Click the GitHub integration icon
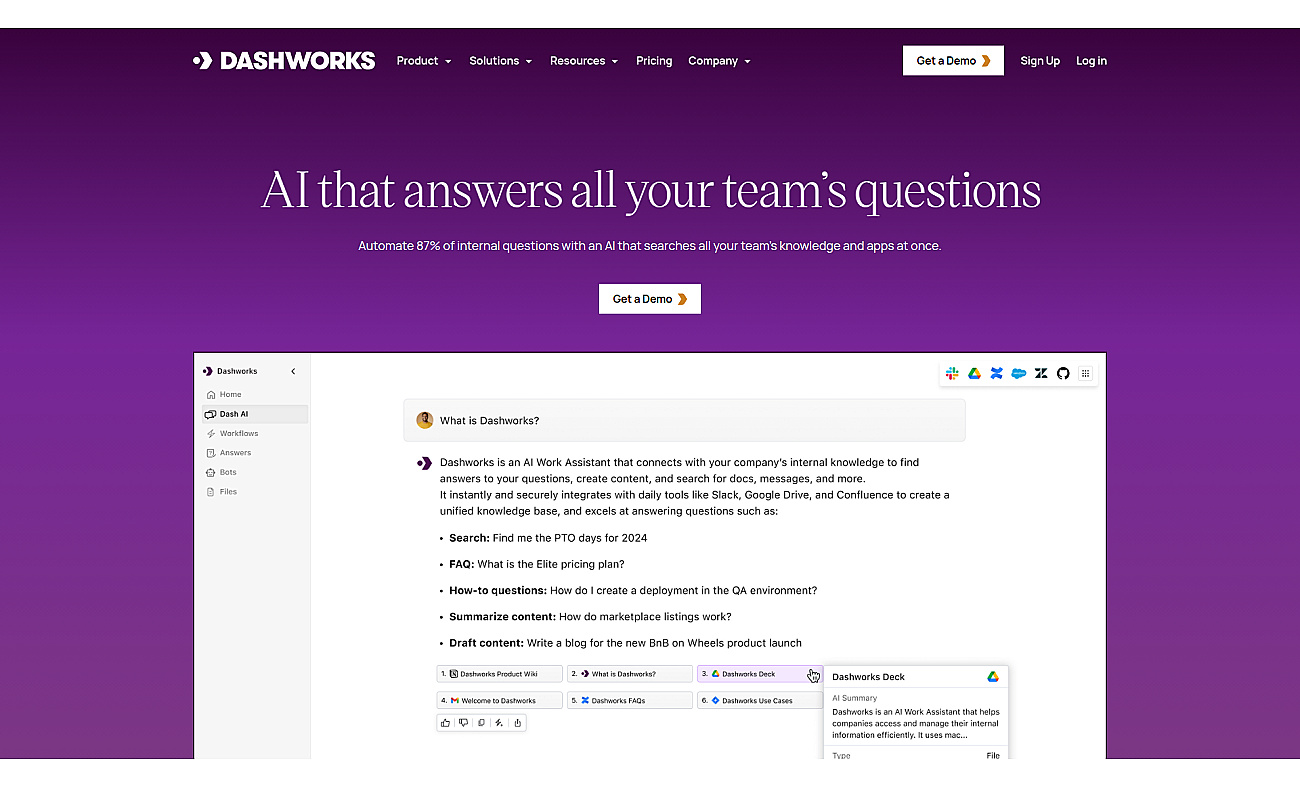The width and height of the screenshot is (1300, 788). pos(1063,373)
